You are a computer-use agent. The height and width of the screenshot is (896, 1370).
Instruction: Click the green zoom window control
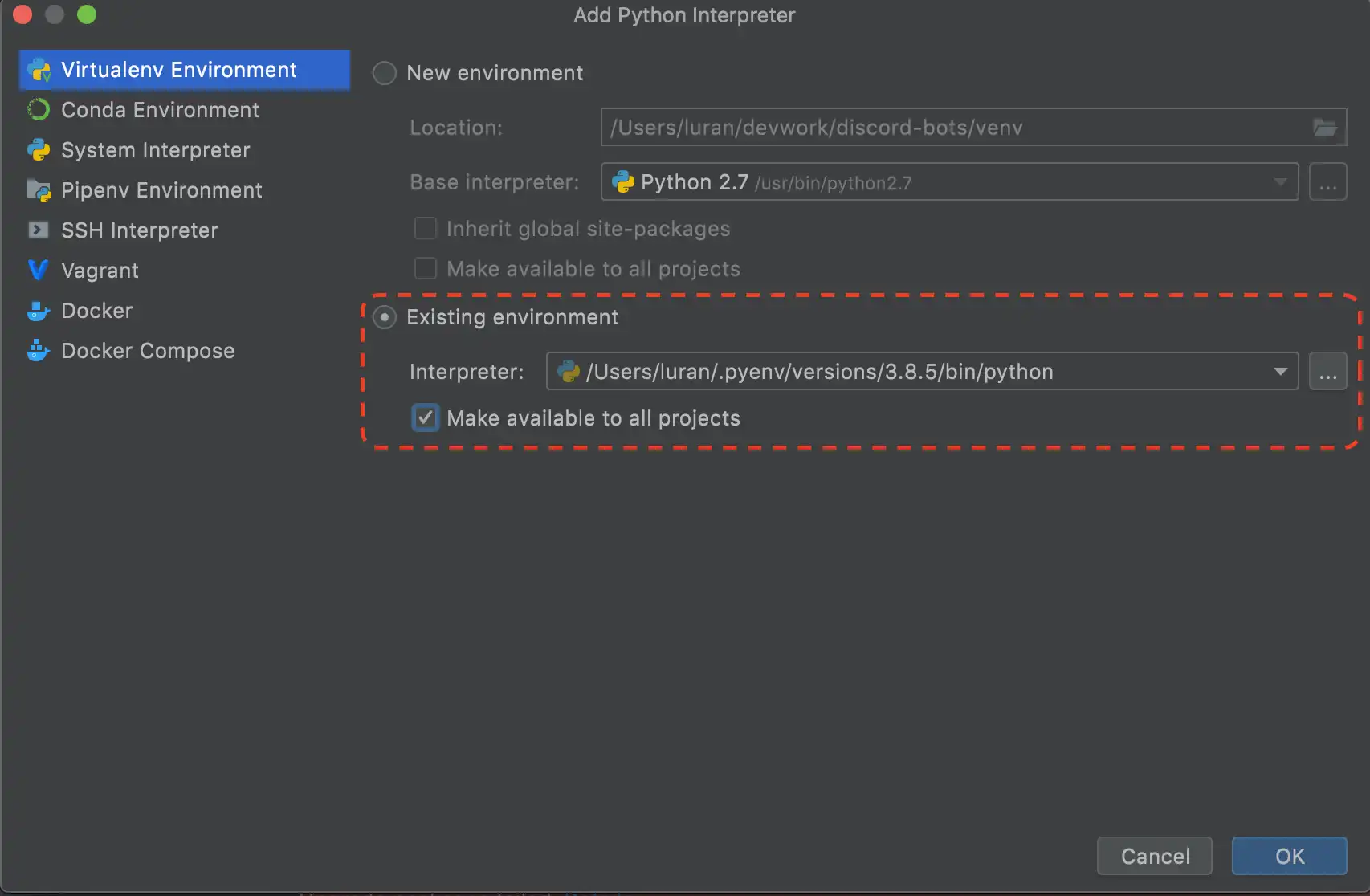(x=87, y=14)
